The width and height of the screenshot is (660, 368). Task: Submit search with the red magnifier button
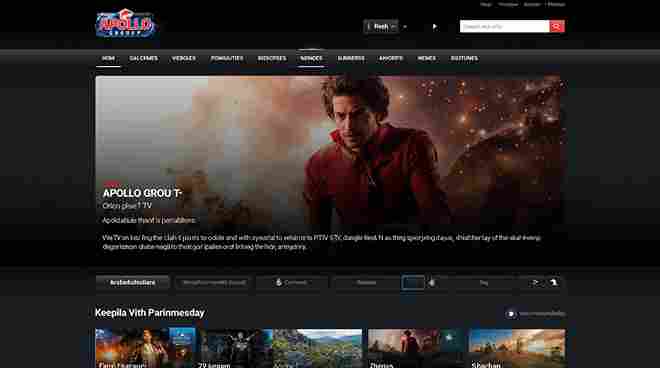(x=557, y=27)
